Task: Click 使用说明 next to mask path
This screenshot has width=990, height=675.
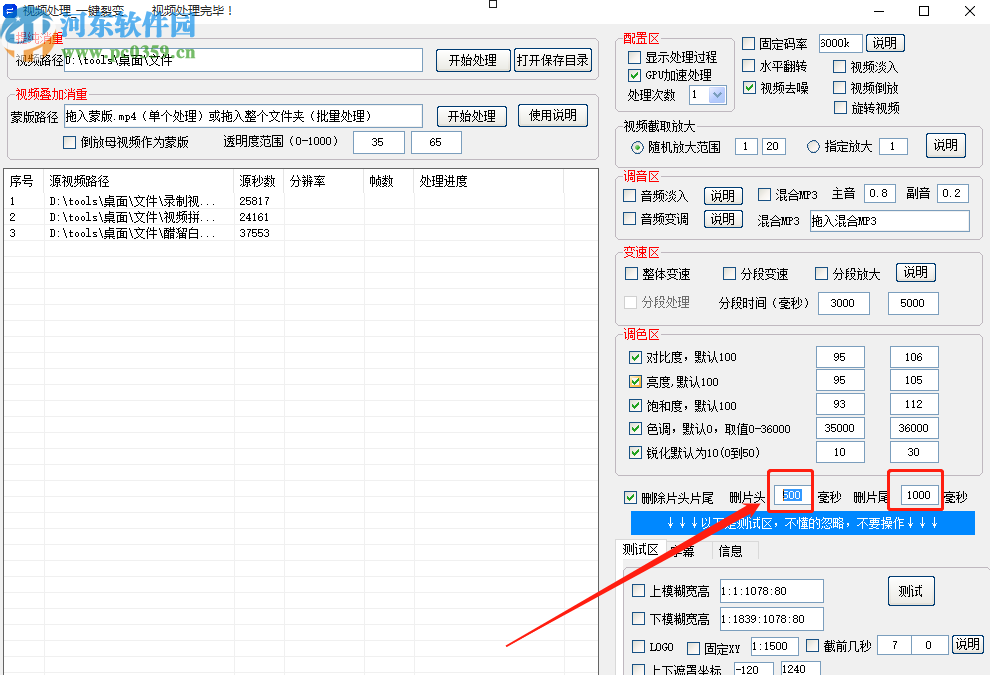Action: pyautogui.click(x=553, y=115)
